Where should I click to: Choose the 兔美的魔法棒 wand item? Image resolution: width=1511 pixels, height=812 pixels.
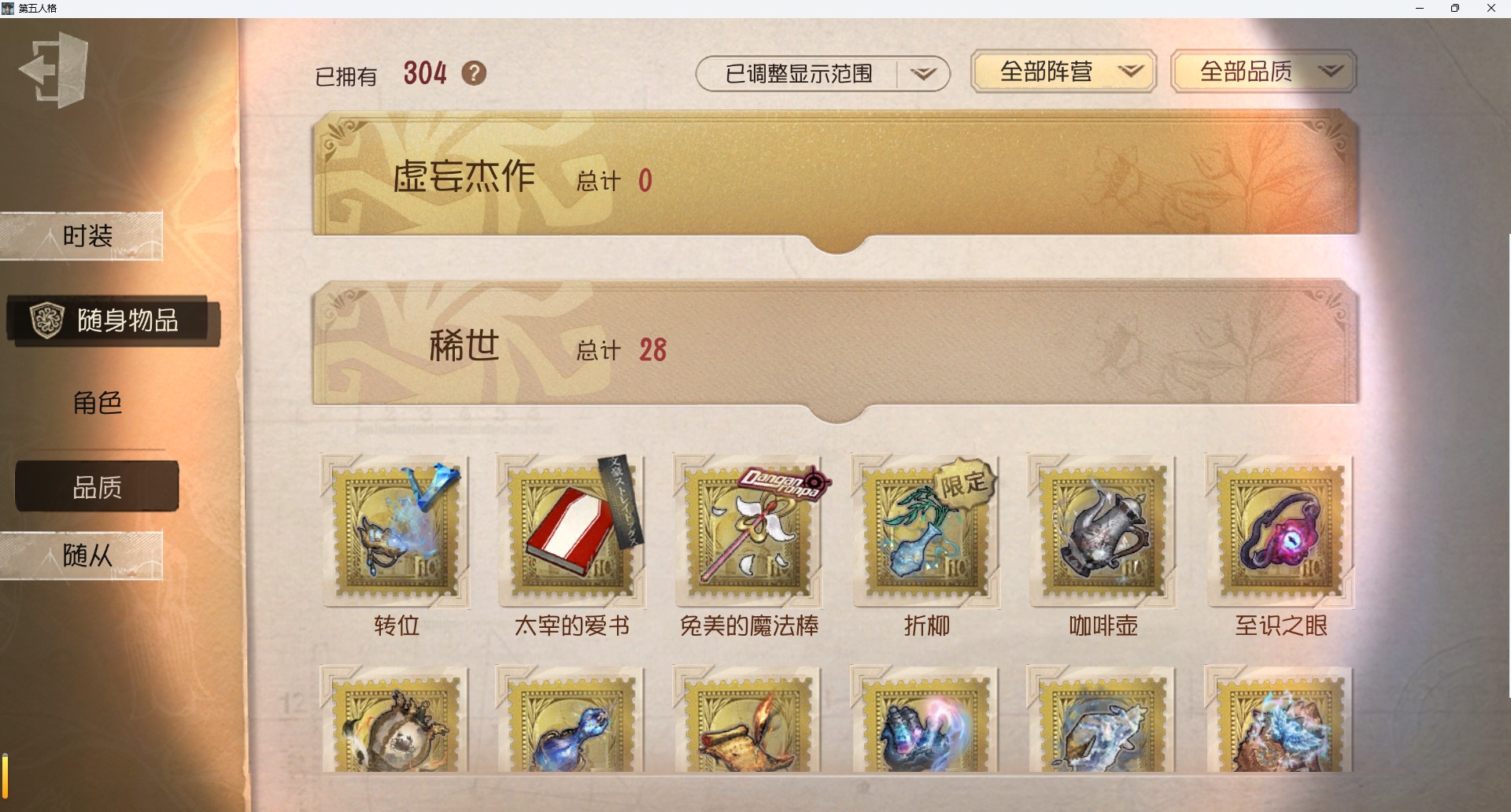(x=749, y=531)
